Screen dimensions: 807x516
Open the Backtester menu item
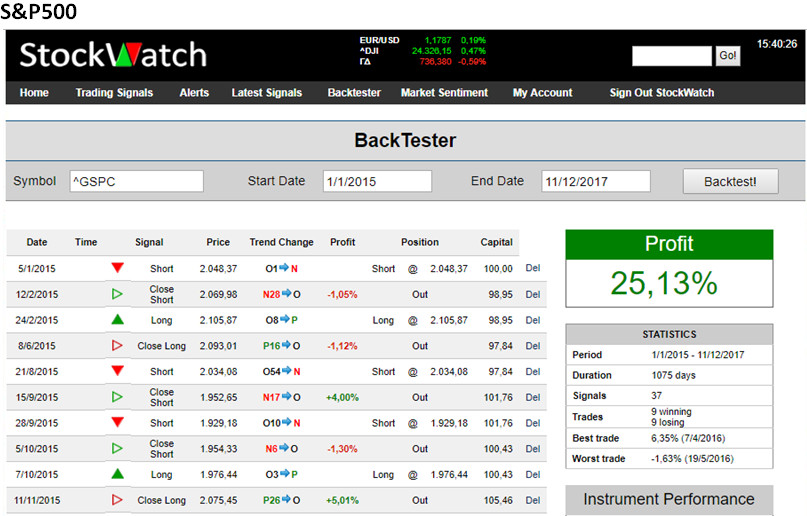354,93
